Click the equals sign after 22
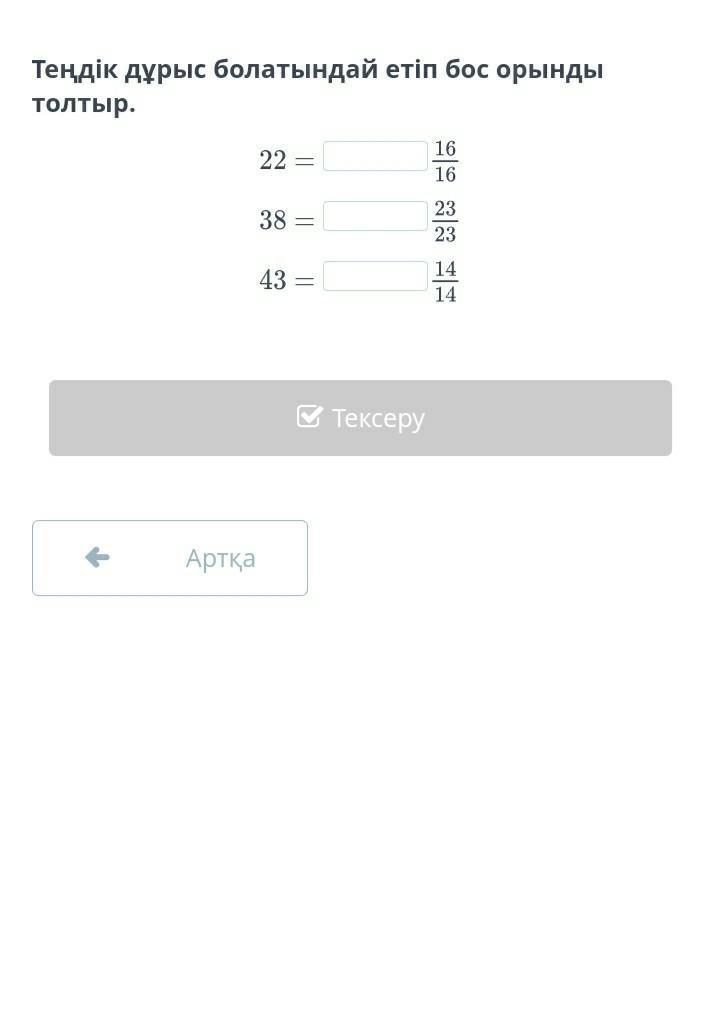The width and height of the screenshot is (705, 1028). point(304,161)
